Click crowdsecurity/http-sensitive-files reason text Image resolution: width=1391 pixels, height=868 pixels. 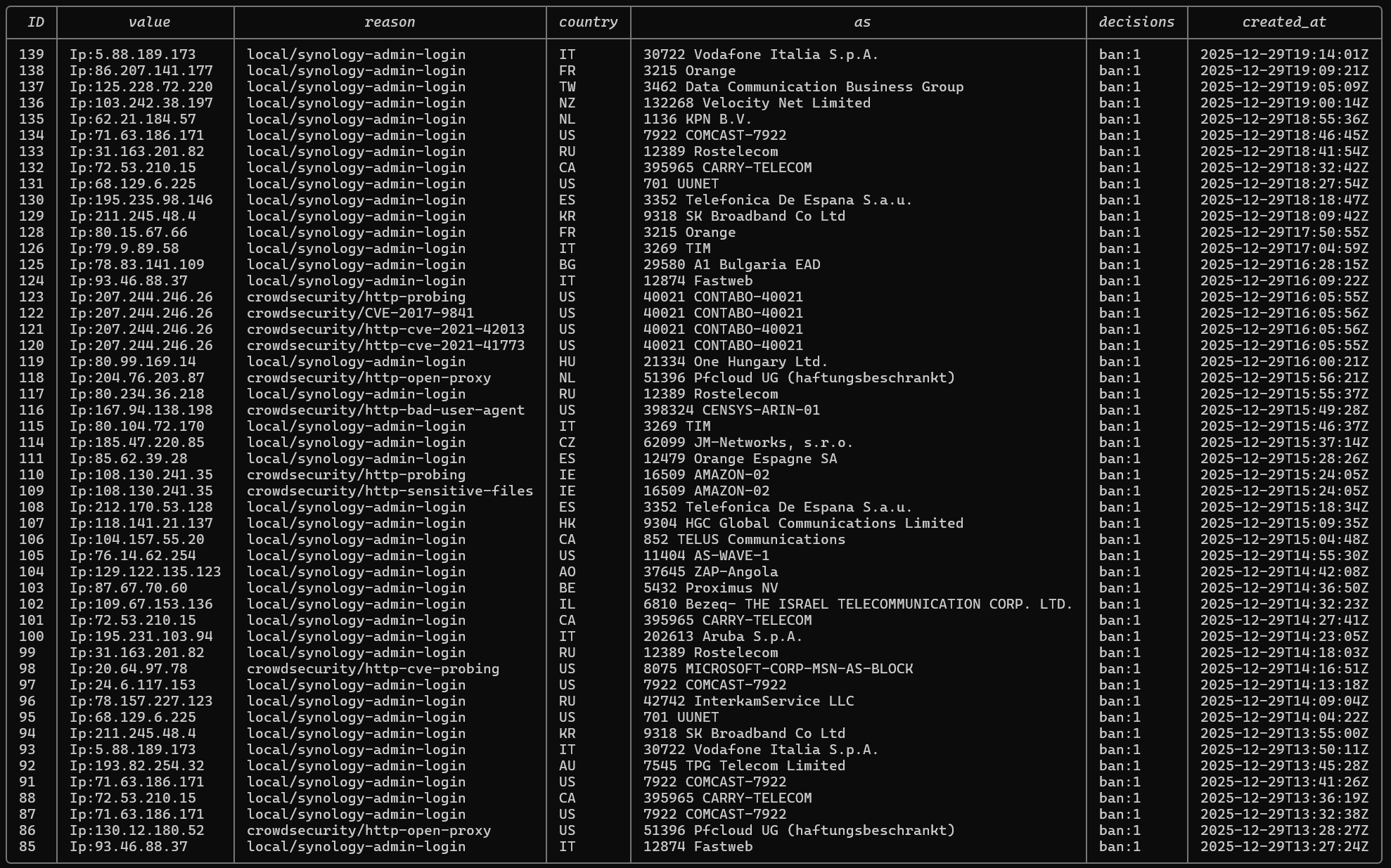(x=390, y=491)
